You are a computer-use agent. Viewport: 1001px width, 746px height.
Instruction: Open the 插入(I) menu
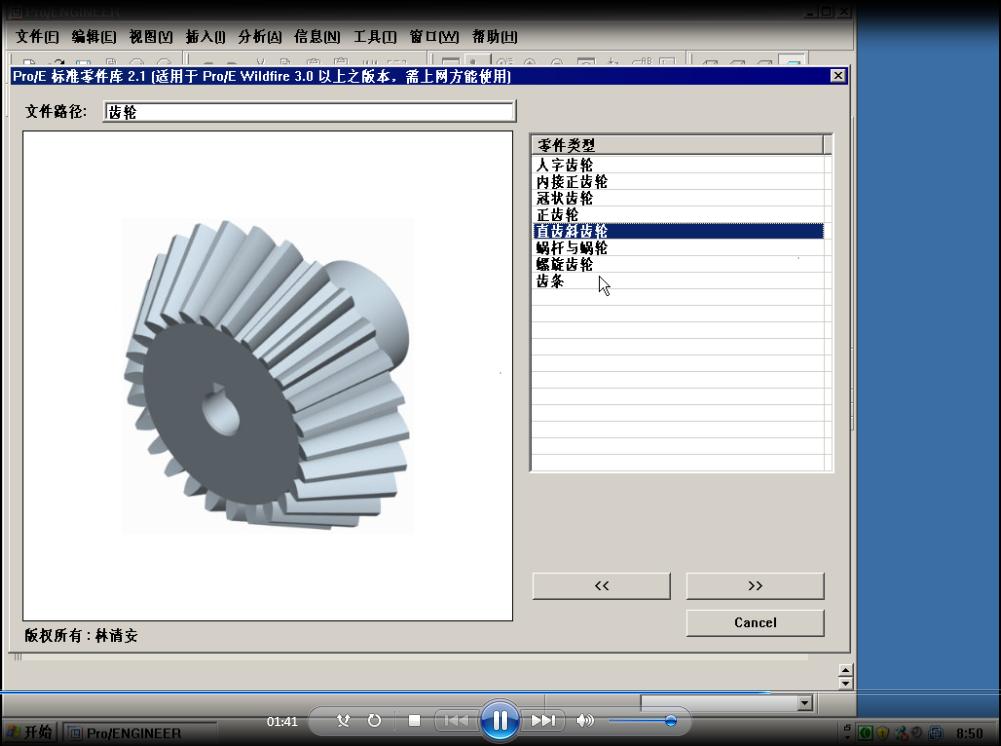coord(205,37)
